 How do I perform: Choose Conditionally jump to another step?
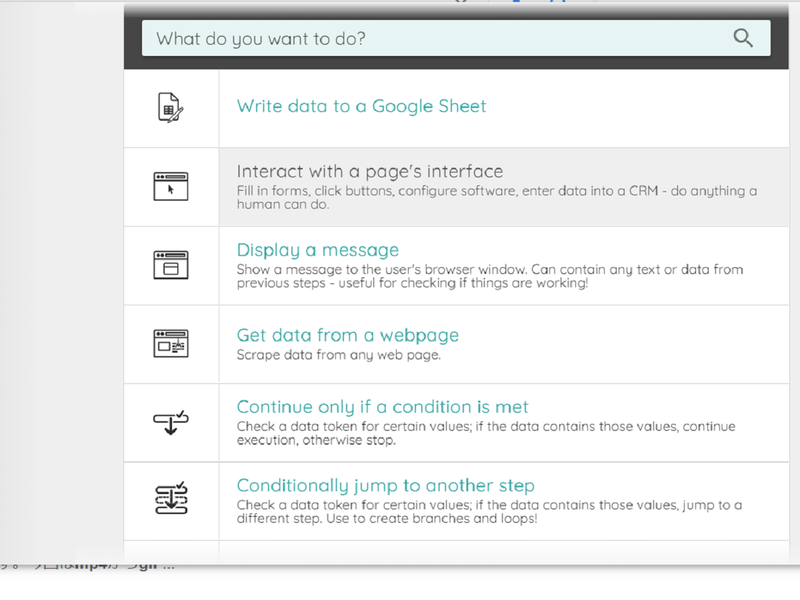click(385, 486)
